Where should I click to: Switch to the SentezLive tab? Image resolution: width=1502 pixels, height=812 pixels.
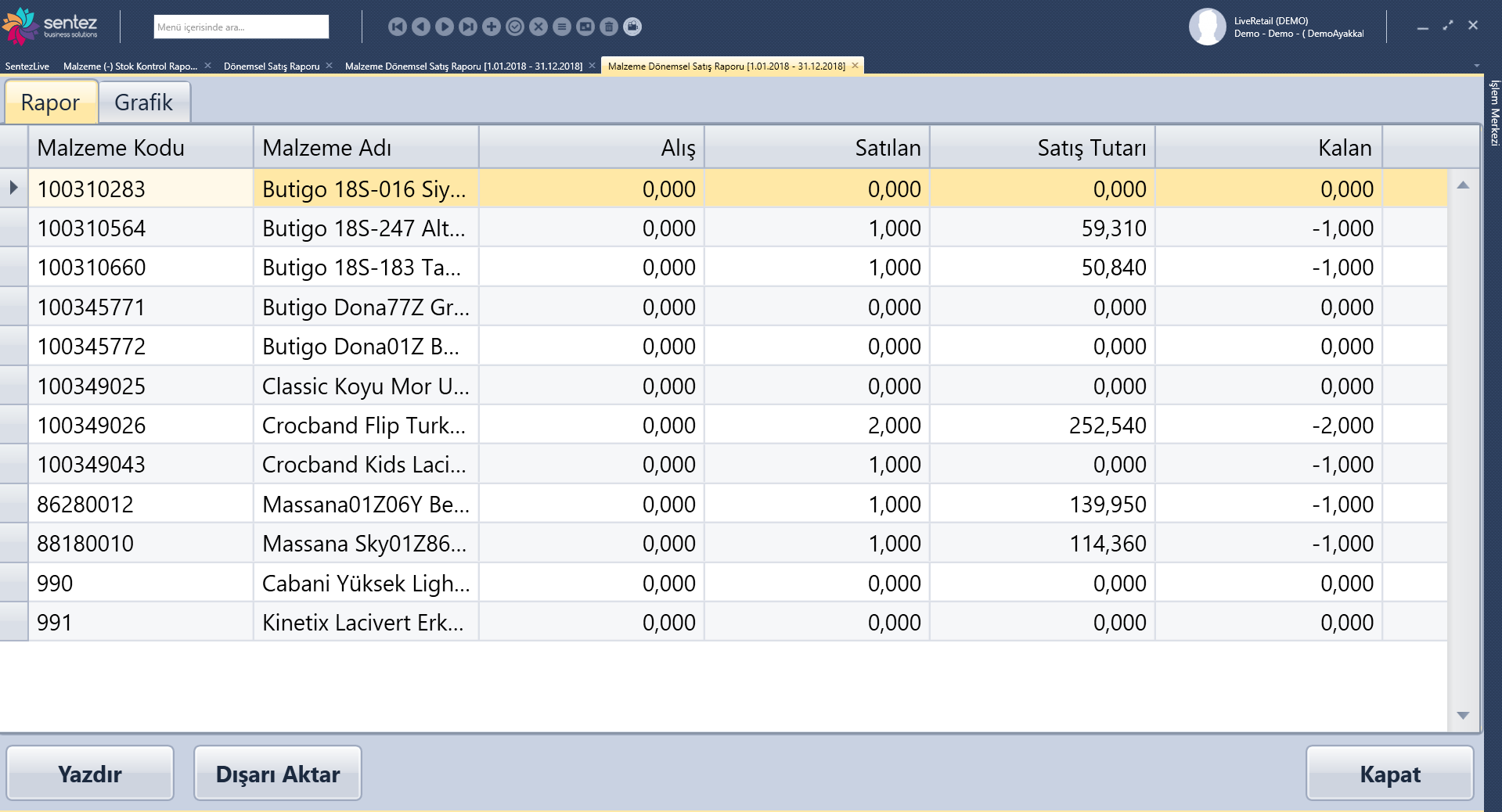[x=27, y=66]
